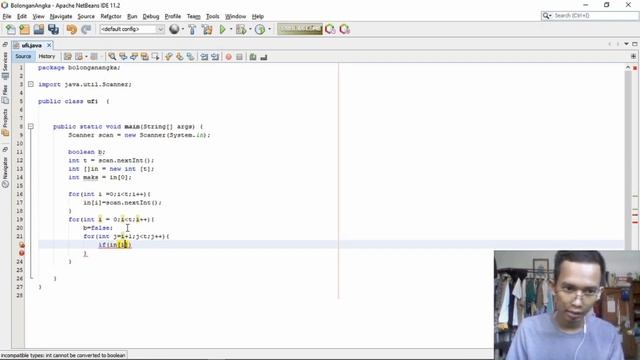Stop macro recording square icon
The image size is (640, 360).
coord(240,57)
